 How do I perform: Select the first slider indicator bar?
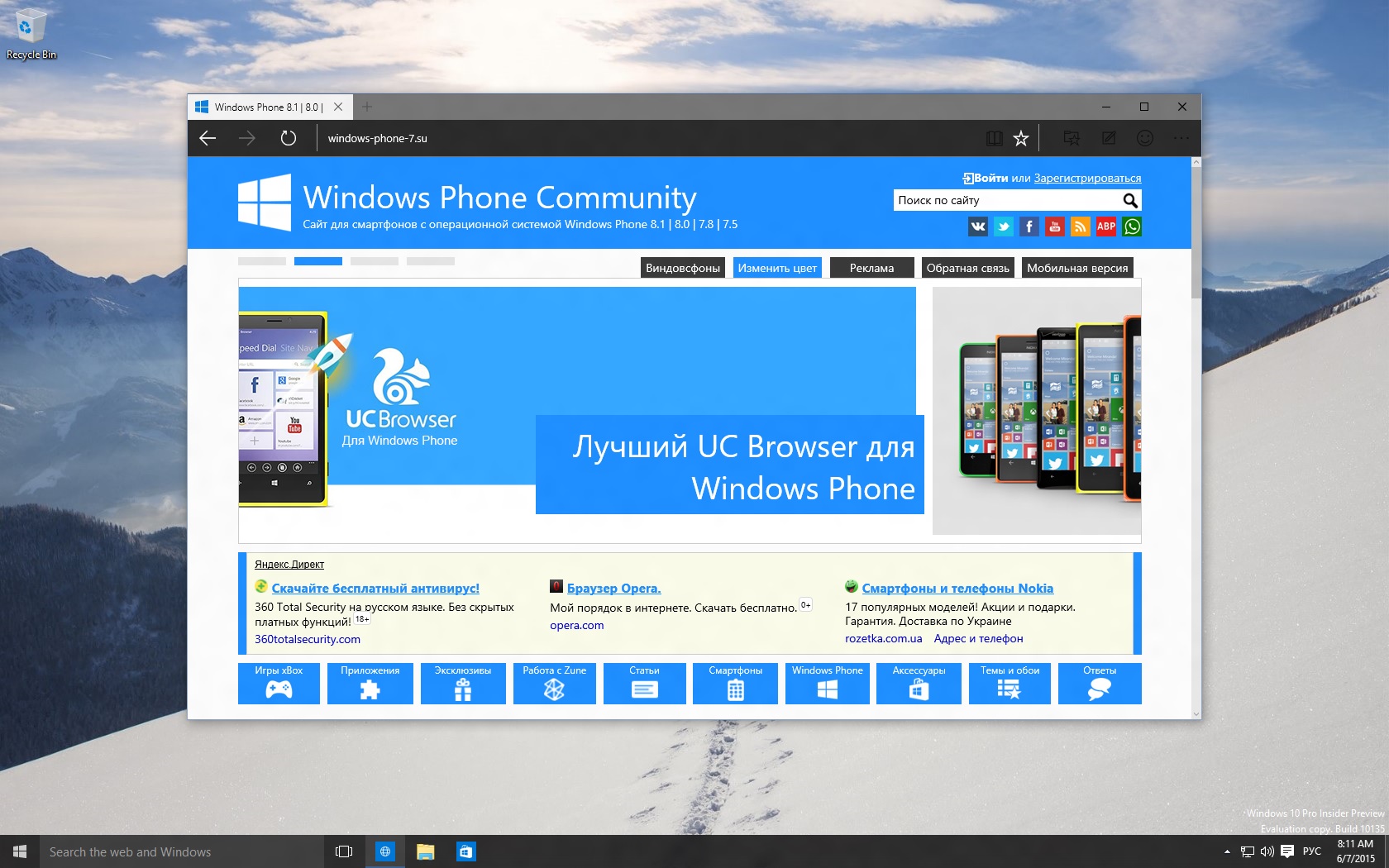click(262, 261)
